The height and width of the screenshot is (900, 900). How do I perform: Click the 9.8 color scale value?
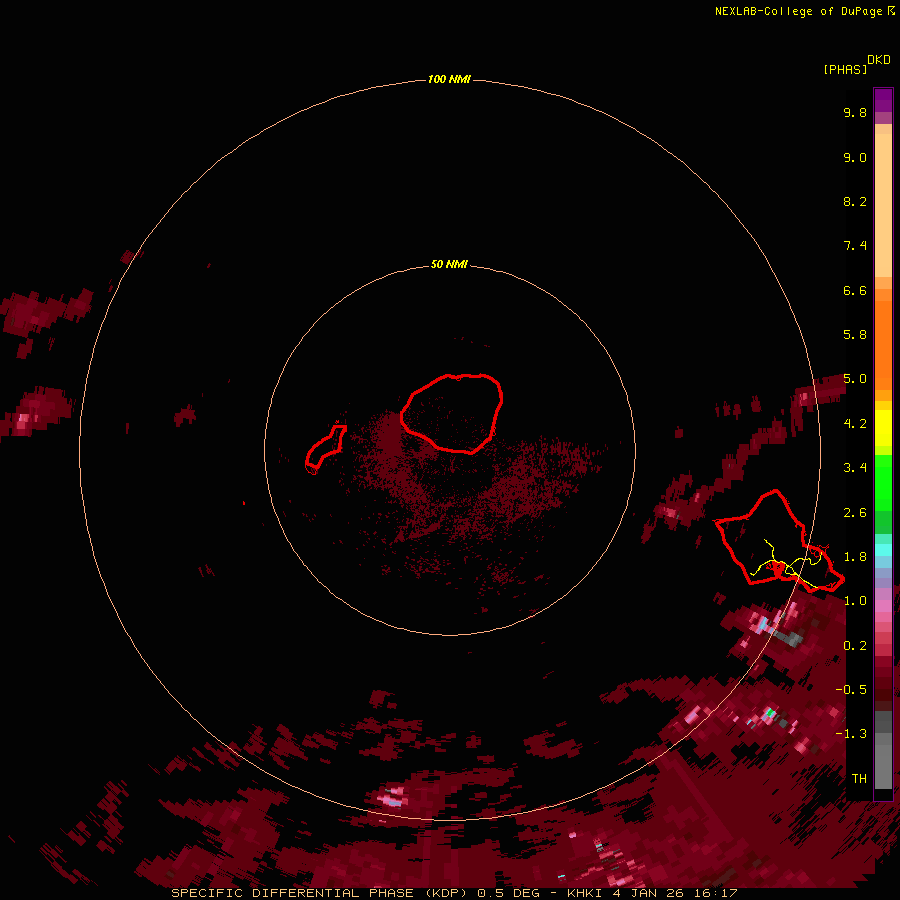click(855, 112)
